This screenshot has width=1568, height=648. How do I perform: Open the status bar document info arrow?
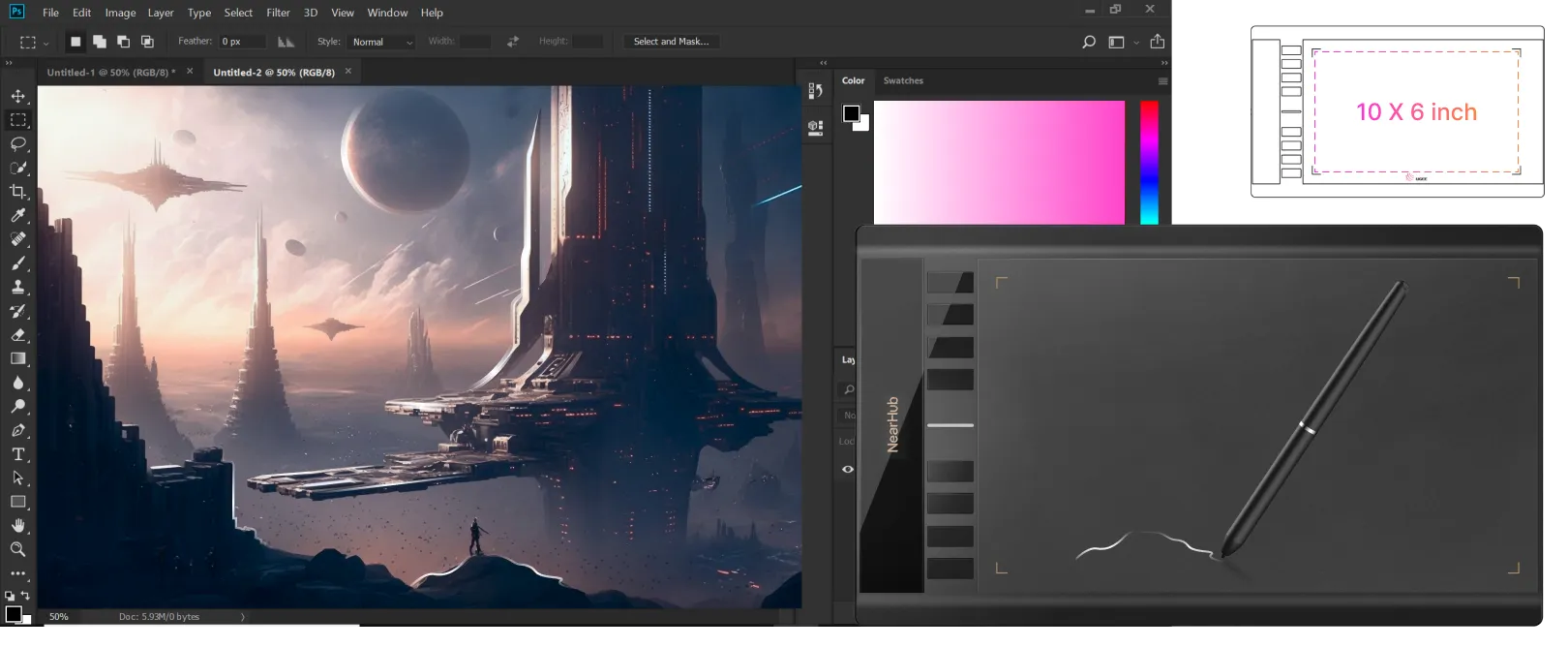pyautogui.click(x=242, y=617)
